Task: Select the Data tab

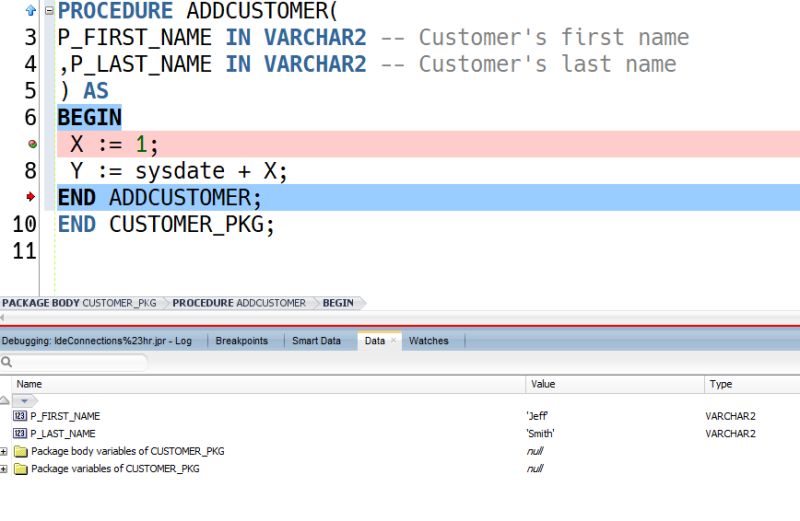Action: click(374, 340)
